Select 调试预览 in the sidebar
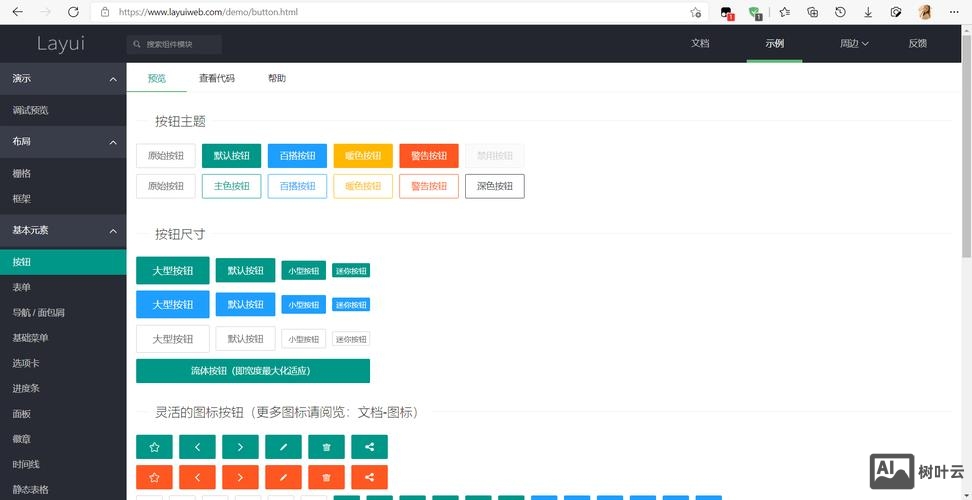This screenshot has height=500, width=972. (x=63, y=110)
